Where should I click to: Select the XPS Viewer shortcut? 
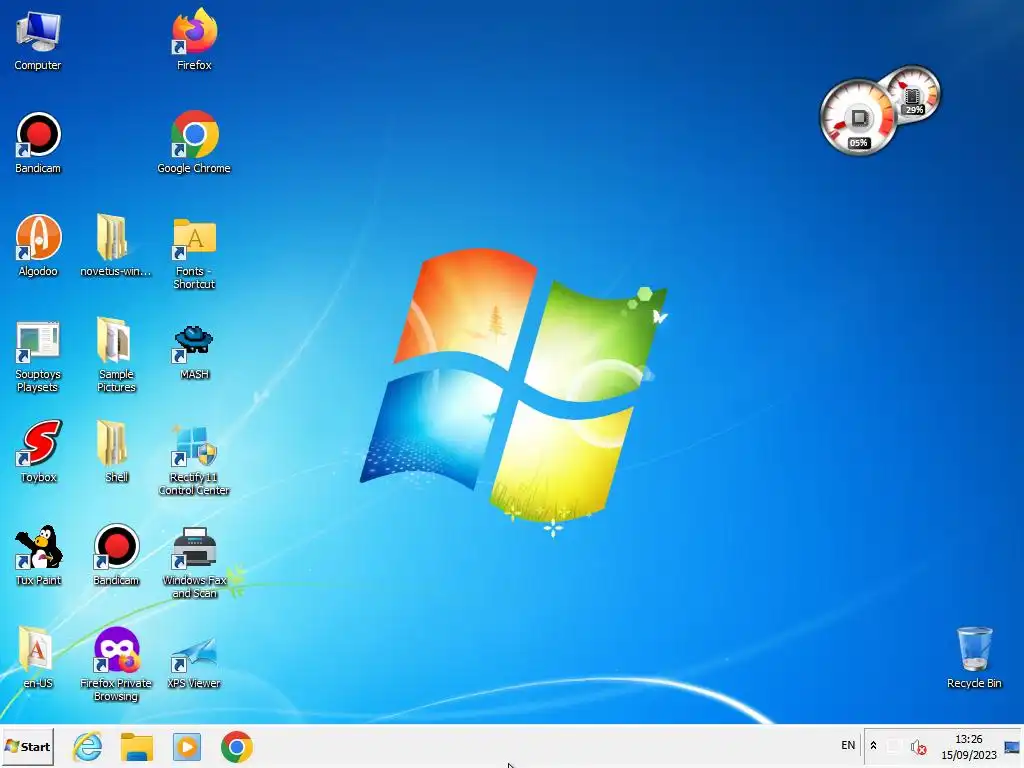click(194, 662)
